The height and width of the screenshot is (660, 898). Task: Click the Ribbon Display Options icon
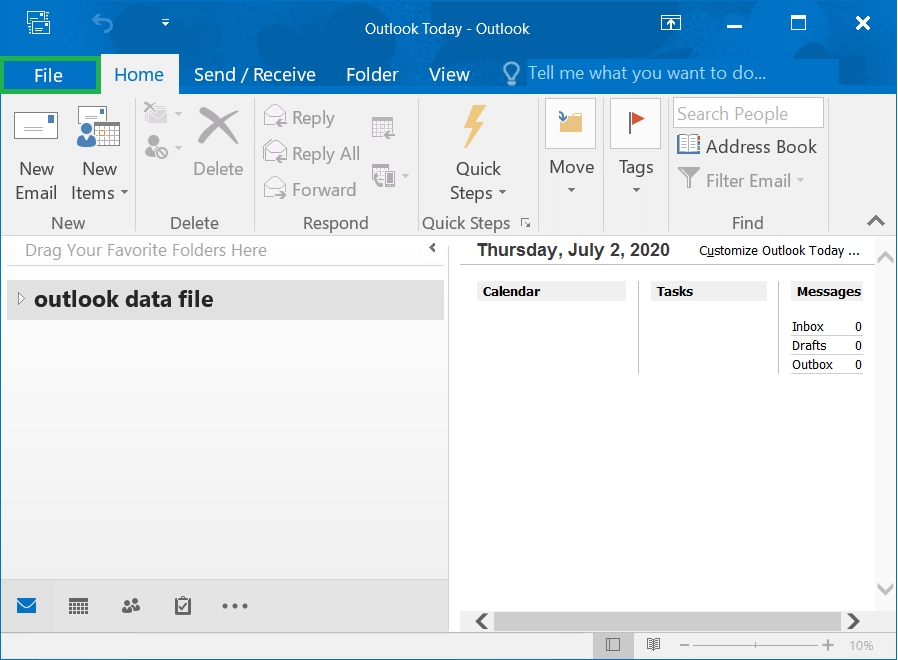[x=671, y=23]
